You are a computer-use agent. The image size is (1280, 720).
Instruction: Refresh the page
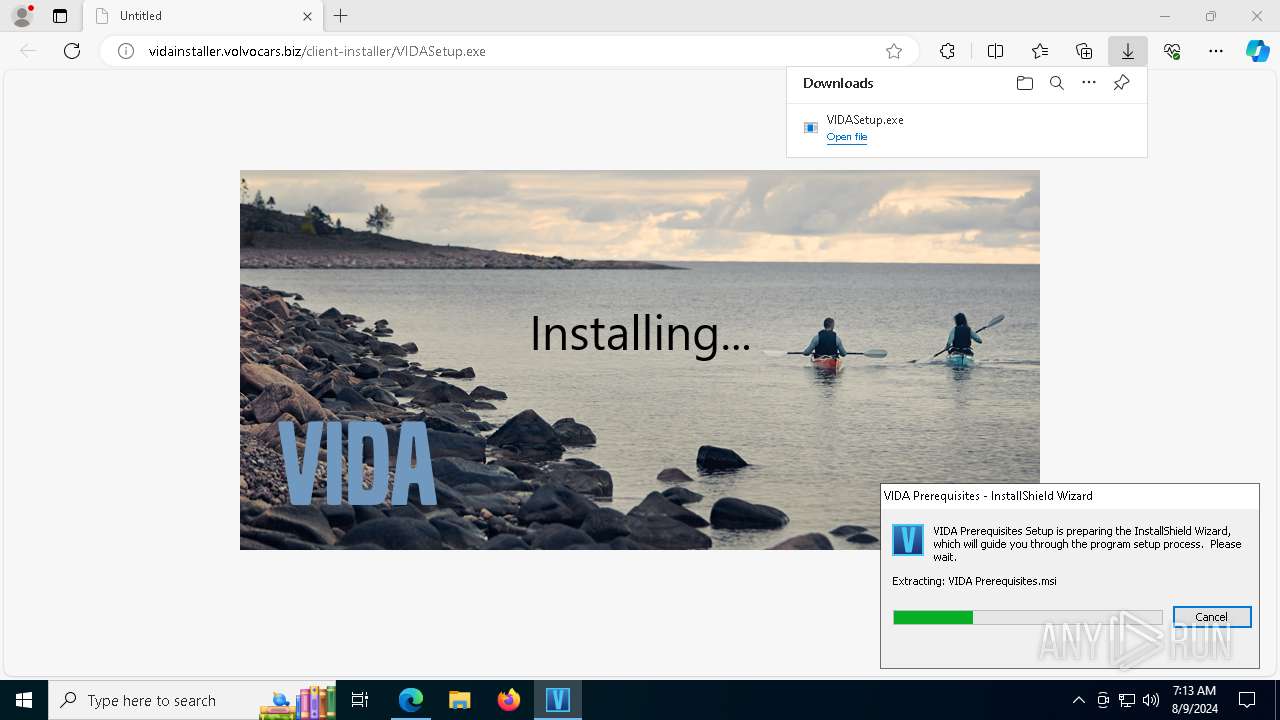72,51
